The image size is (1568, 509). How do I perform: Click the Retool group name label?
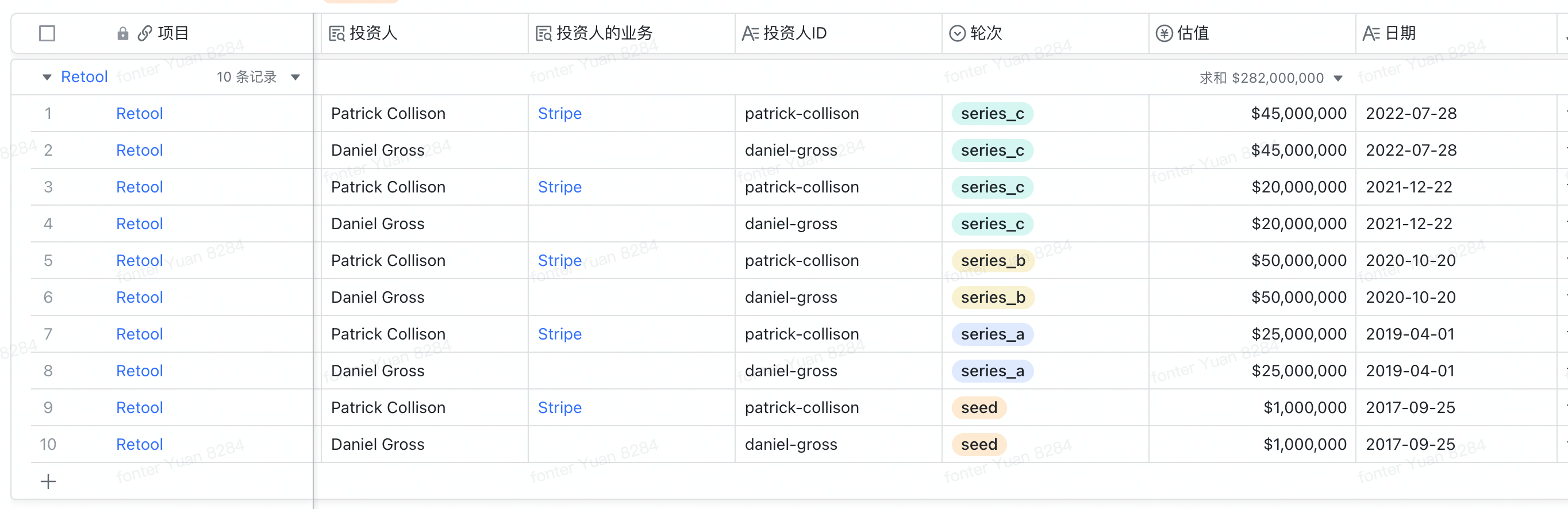(84, 77)
